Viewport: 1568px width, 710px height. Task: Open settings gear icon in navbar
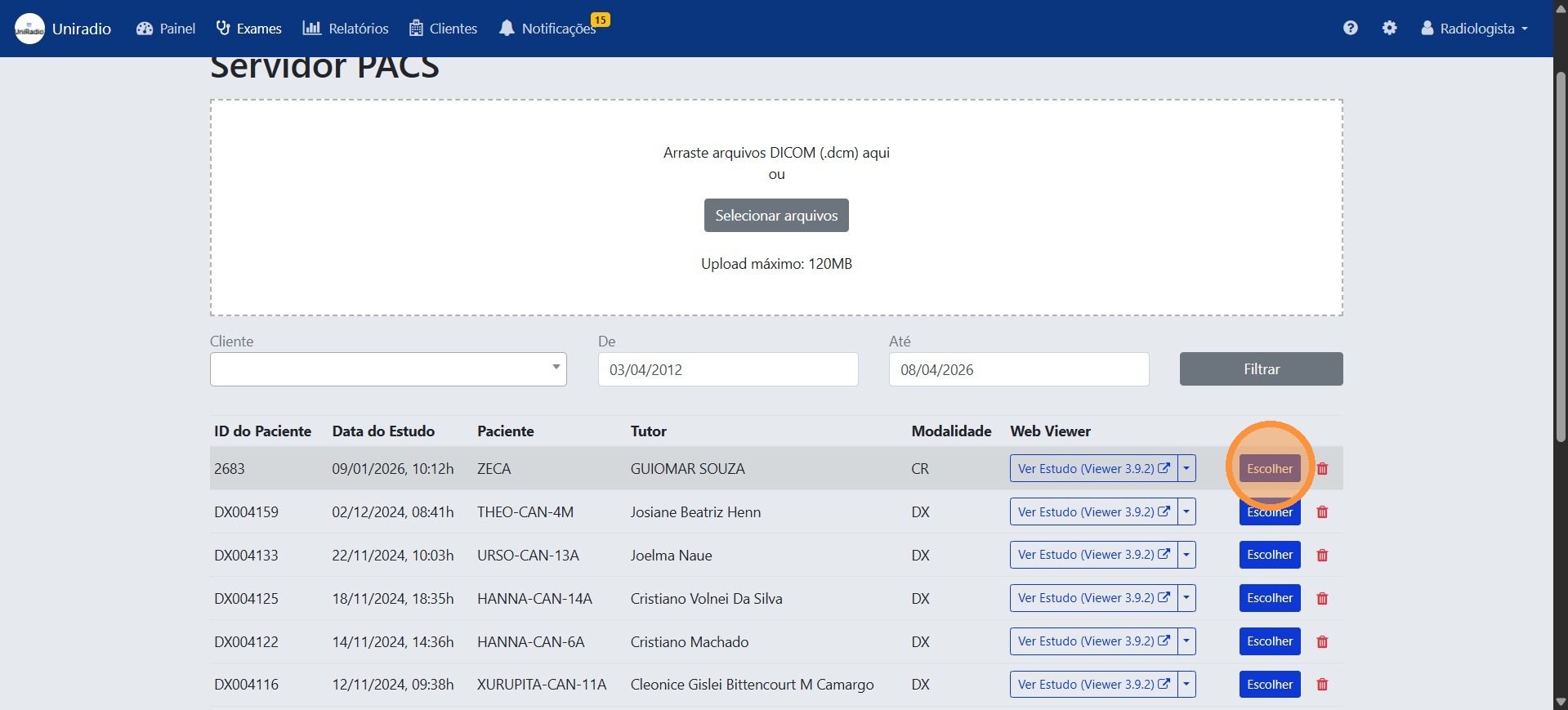pos(1389,29)
